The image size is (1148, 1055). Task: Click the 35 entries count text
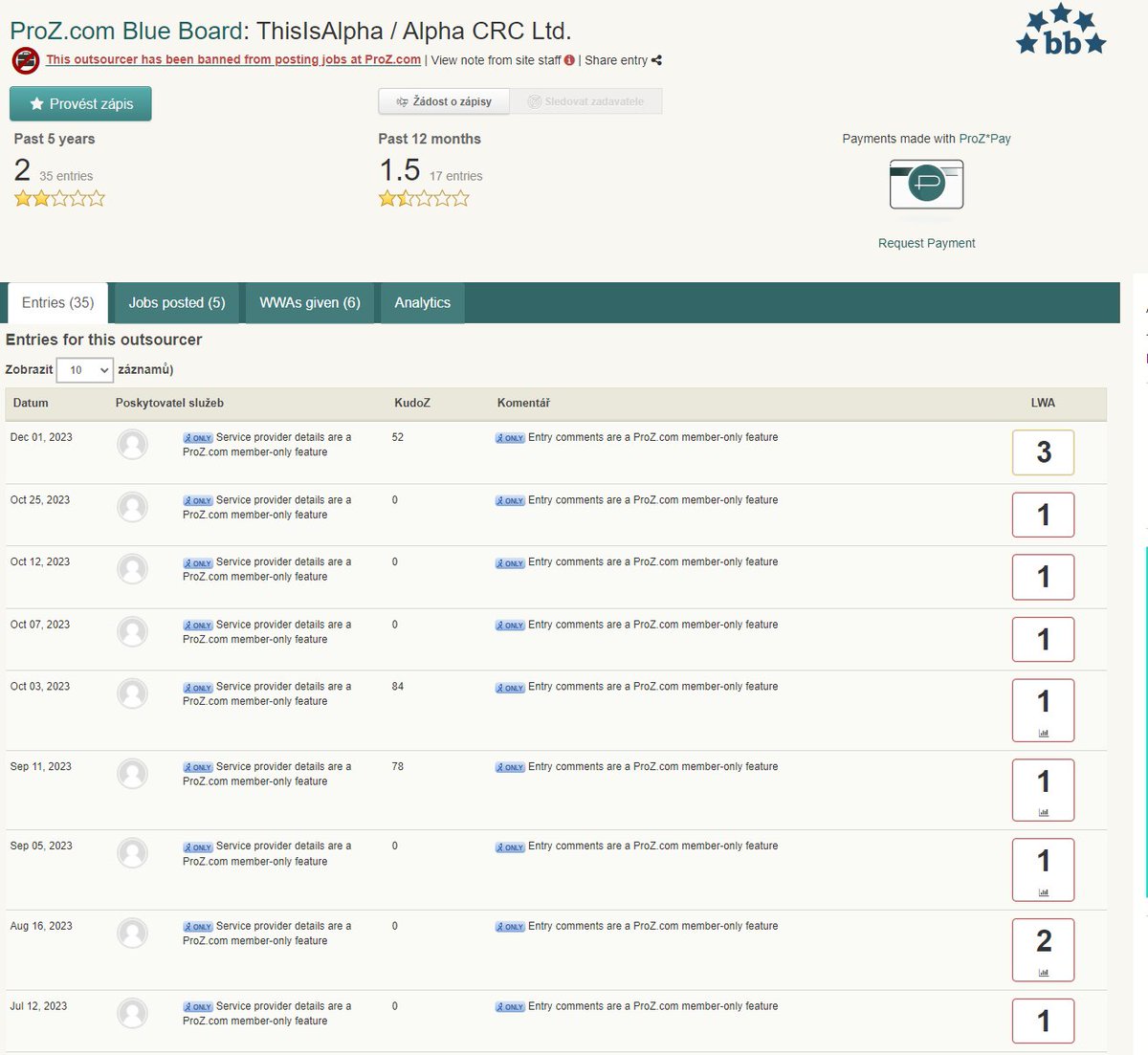click(x=66, y=176)
